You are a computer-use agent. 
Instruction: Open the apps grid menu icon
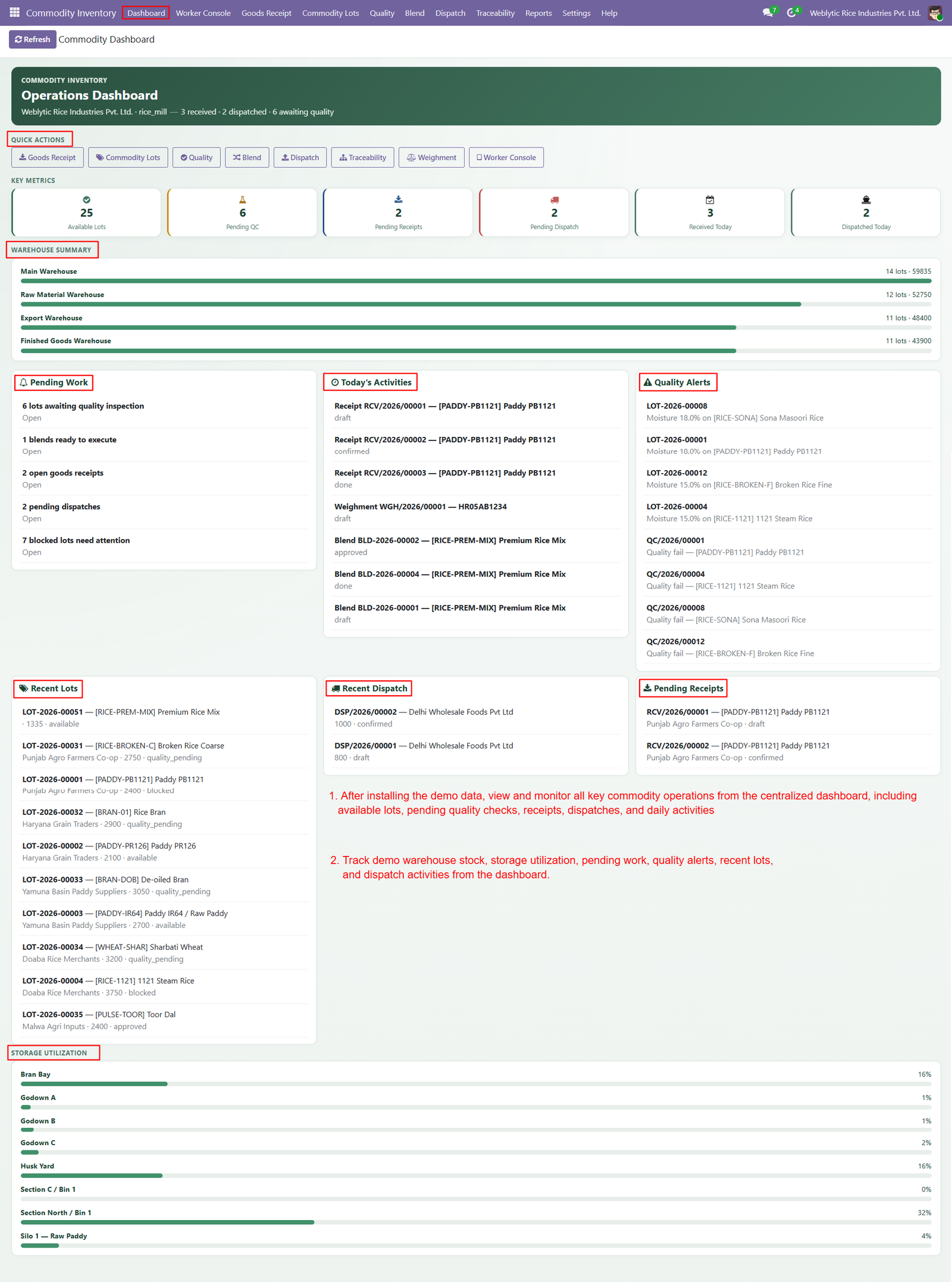(14, 12)
